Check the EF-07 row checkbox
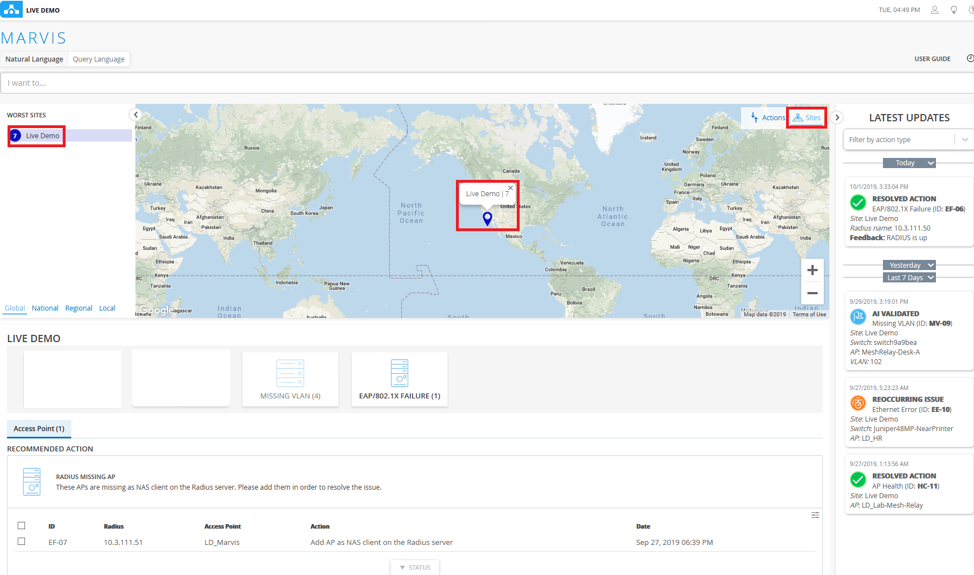Image resolution: width=974 pixels, height=575 pixels. click(x=21, y=542)
